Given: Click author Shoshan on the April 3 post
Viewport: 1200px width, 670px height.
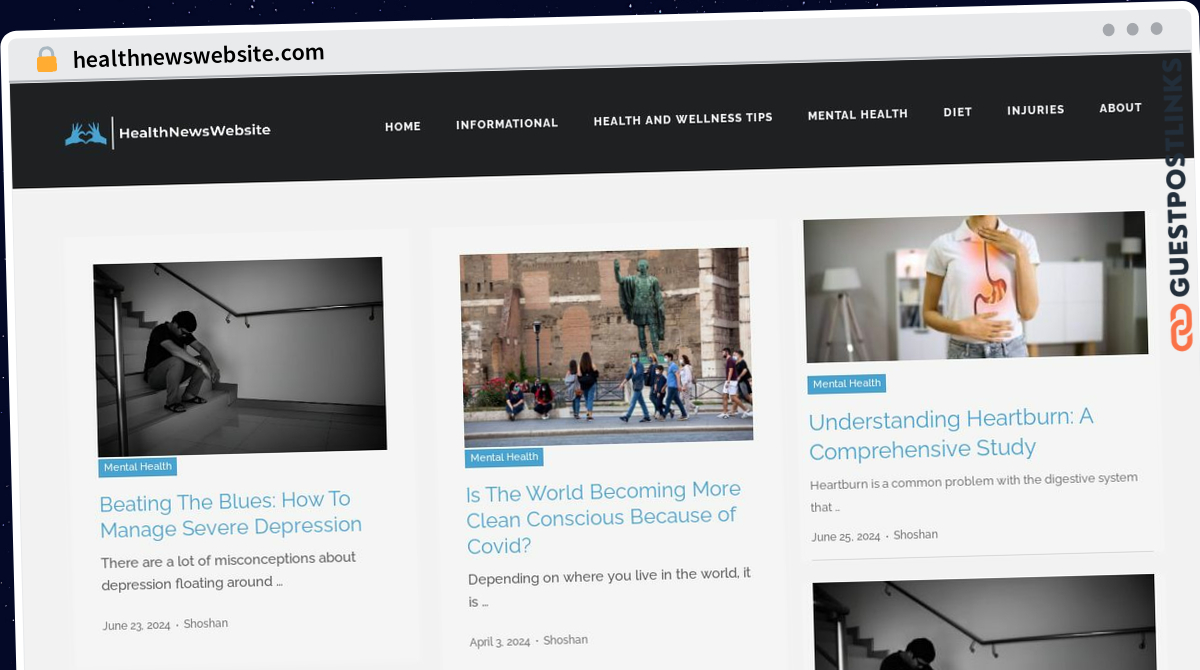Looking at the screenshot, I should click(x=565, y=640).
